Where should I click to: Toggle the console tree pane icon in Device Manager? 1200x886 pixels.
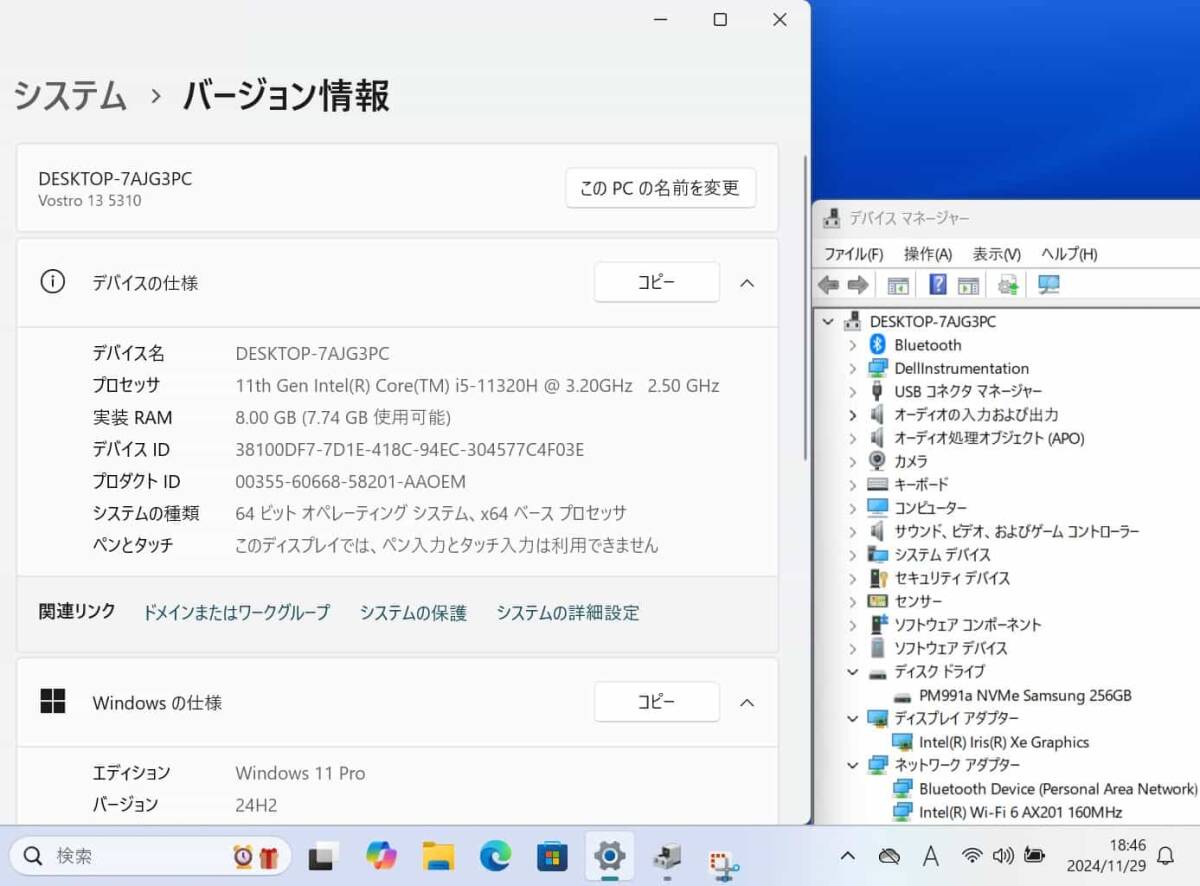898,285
